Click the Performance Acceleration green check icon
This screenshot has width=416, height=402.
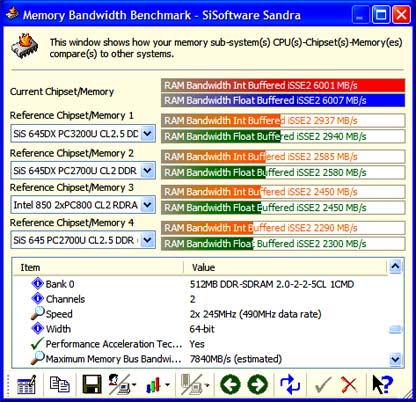tap(37, 343)
